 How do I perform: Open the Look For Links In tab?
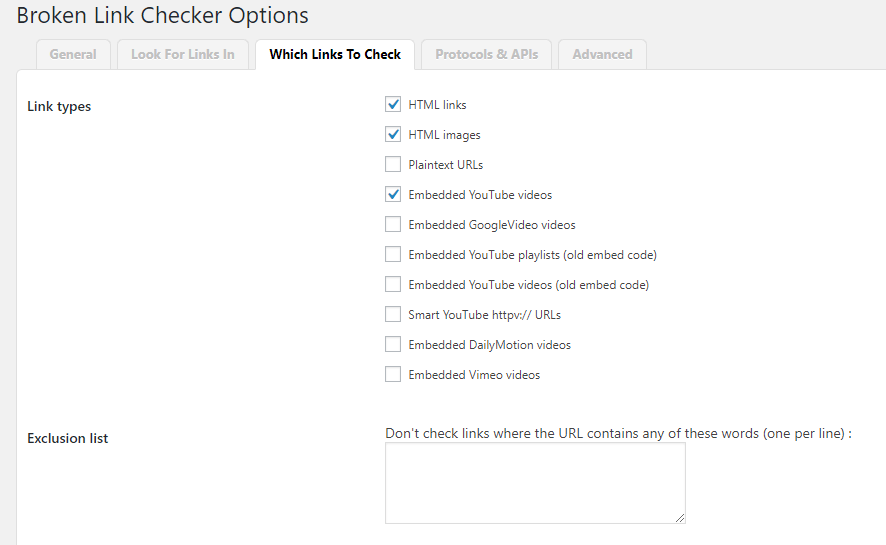(x=183, y=54)
